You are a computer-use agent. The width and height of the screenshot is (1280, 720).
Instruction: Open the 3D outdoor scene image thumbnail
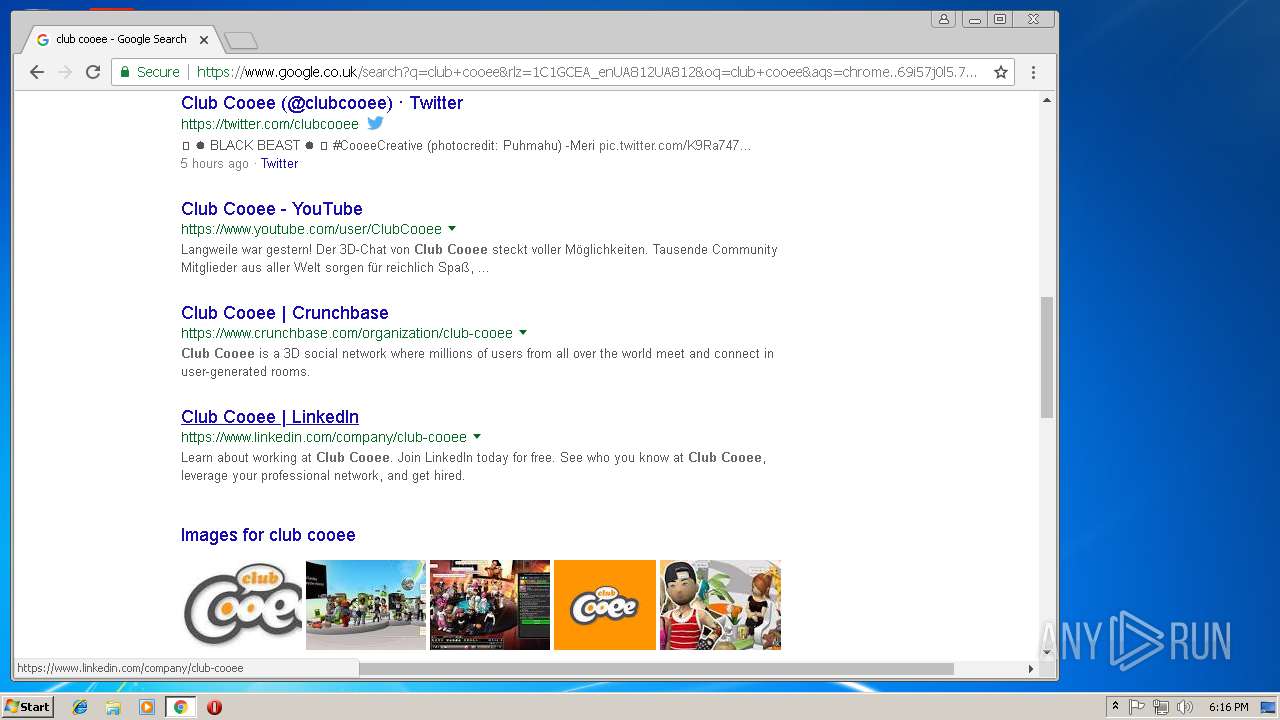click(x=366, y=605)
